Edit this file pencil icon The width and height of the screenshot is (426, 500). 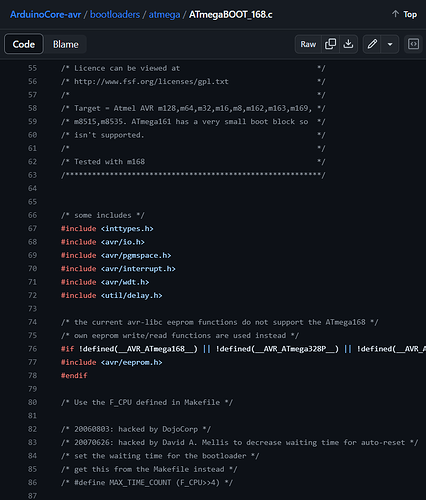click(x=372, y=44)
